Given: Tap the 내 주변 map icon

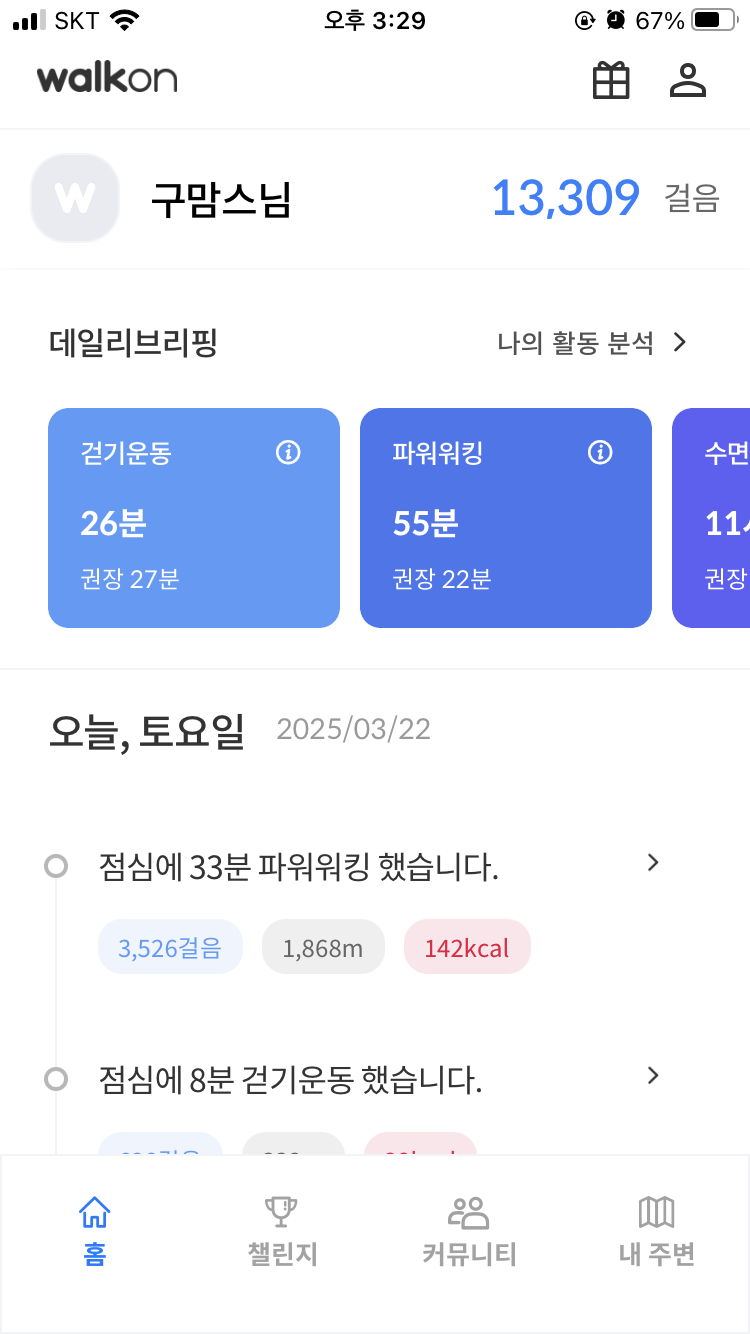Looking at the screenshot, I should (x=656, y=1213).
